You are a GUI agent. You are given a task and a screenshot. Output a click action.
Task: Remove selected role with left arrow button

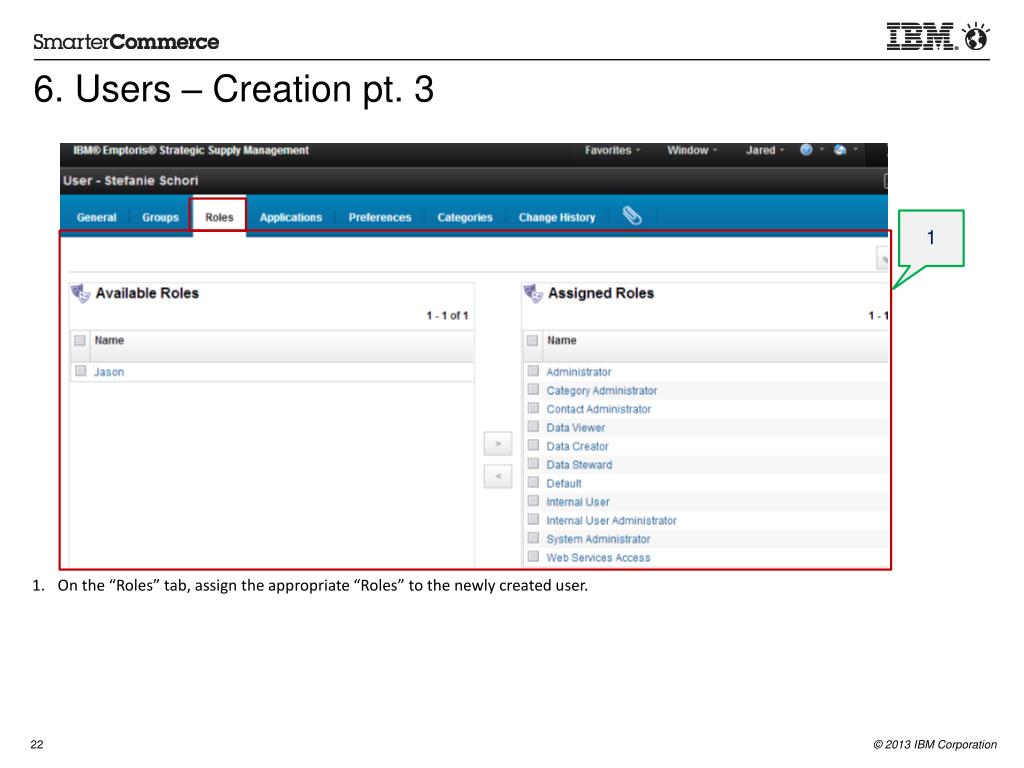click(x=498, y=476)
